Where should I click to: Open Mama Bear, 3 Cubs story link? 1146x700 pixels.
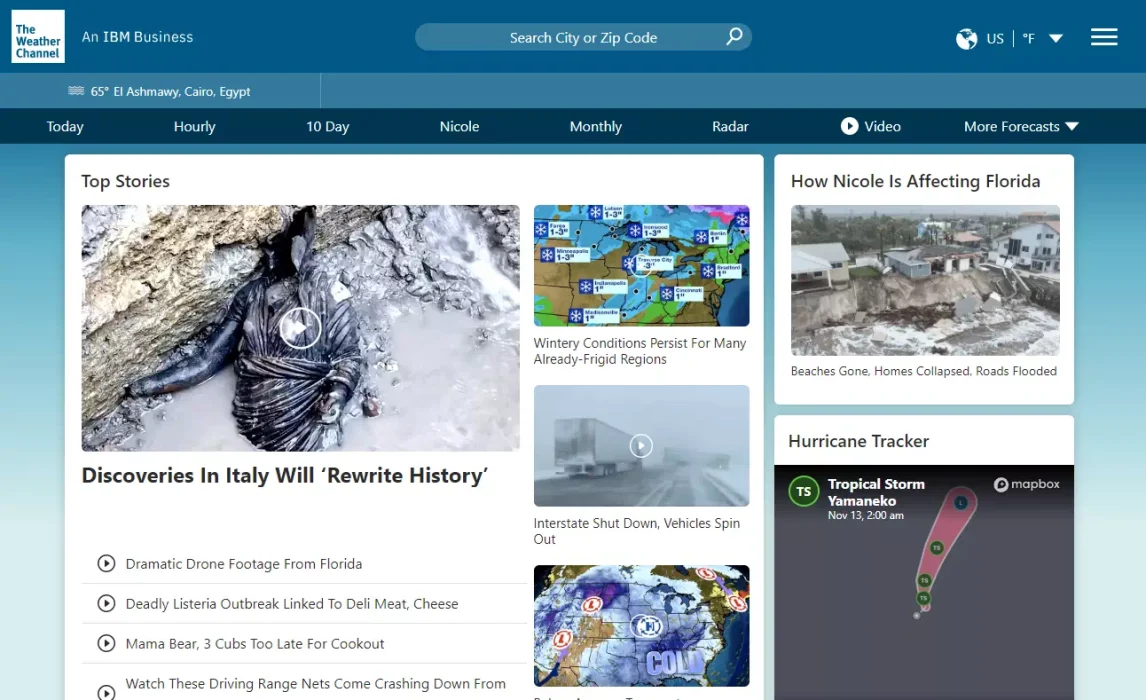point(254,644)
